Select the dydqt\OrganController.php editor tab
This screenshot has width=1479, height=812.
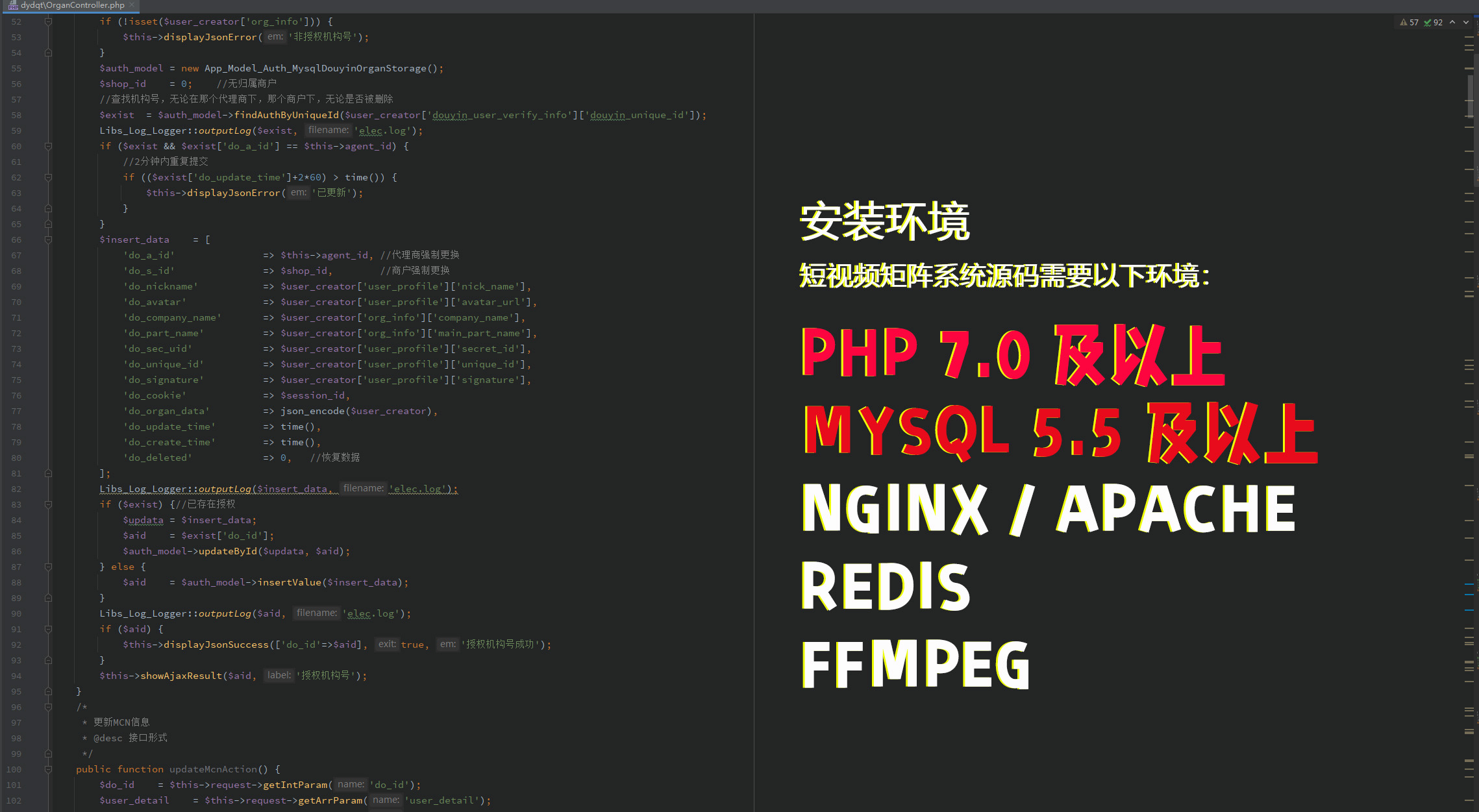[x=71, y=5]
